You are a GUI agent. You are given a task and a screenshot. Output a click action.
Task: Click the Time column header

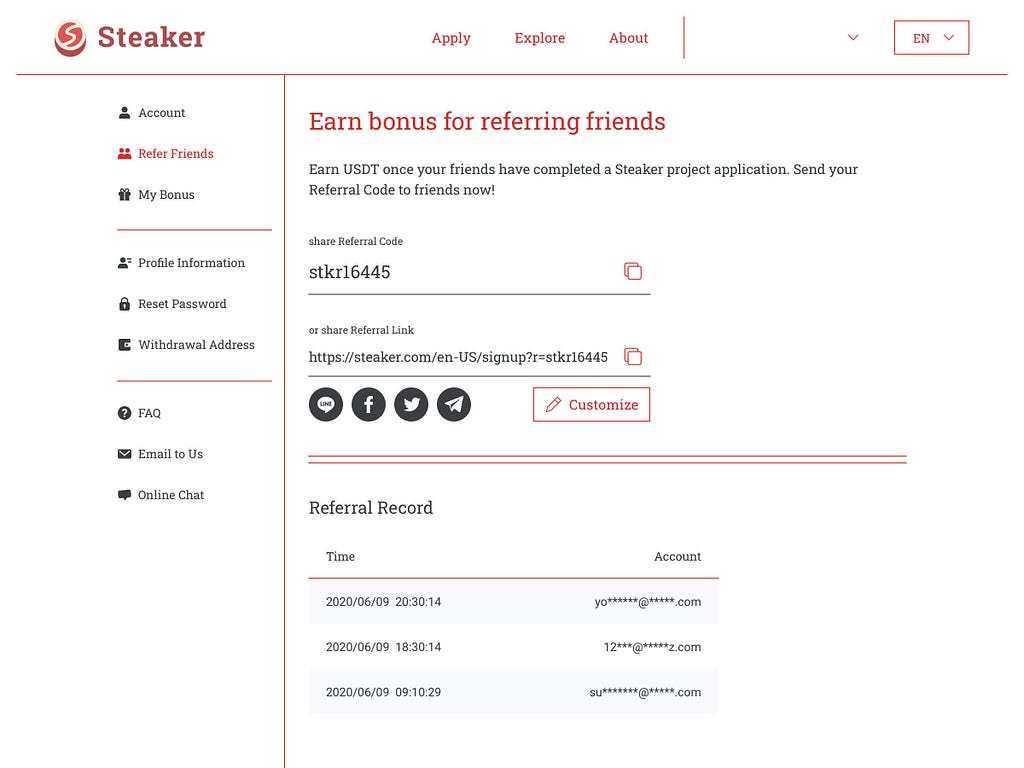pos(340,556)
